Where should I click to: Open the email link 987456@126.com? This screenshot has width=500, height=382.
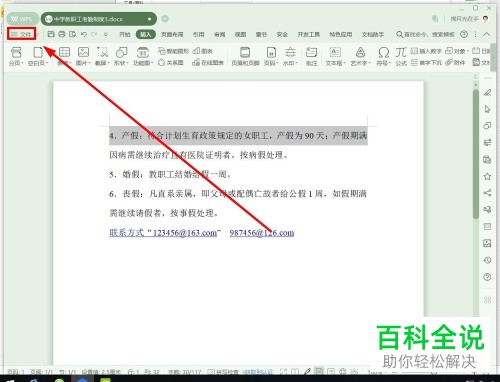[x=262, y=233]
